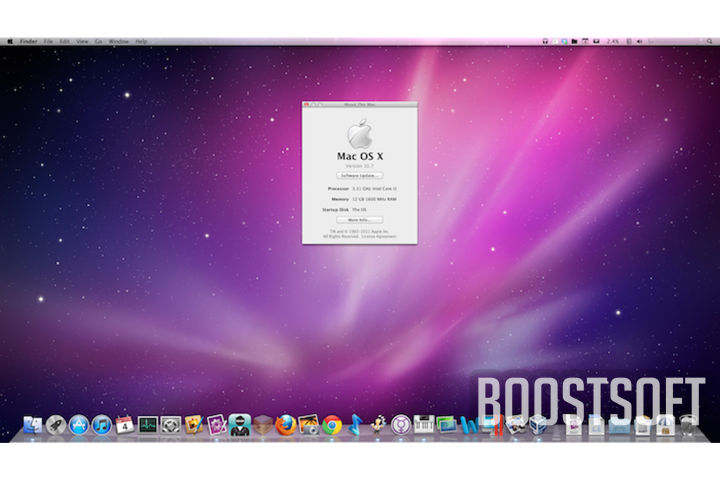This screenshot has width=720, height=480.
Task: Click the Software Update button
Action: [358, 175]
